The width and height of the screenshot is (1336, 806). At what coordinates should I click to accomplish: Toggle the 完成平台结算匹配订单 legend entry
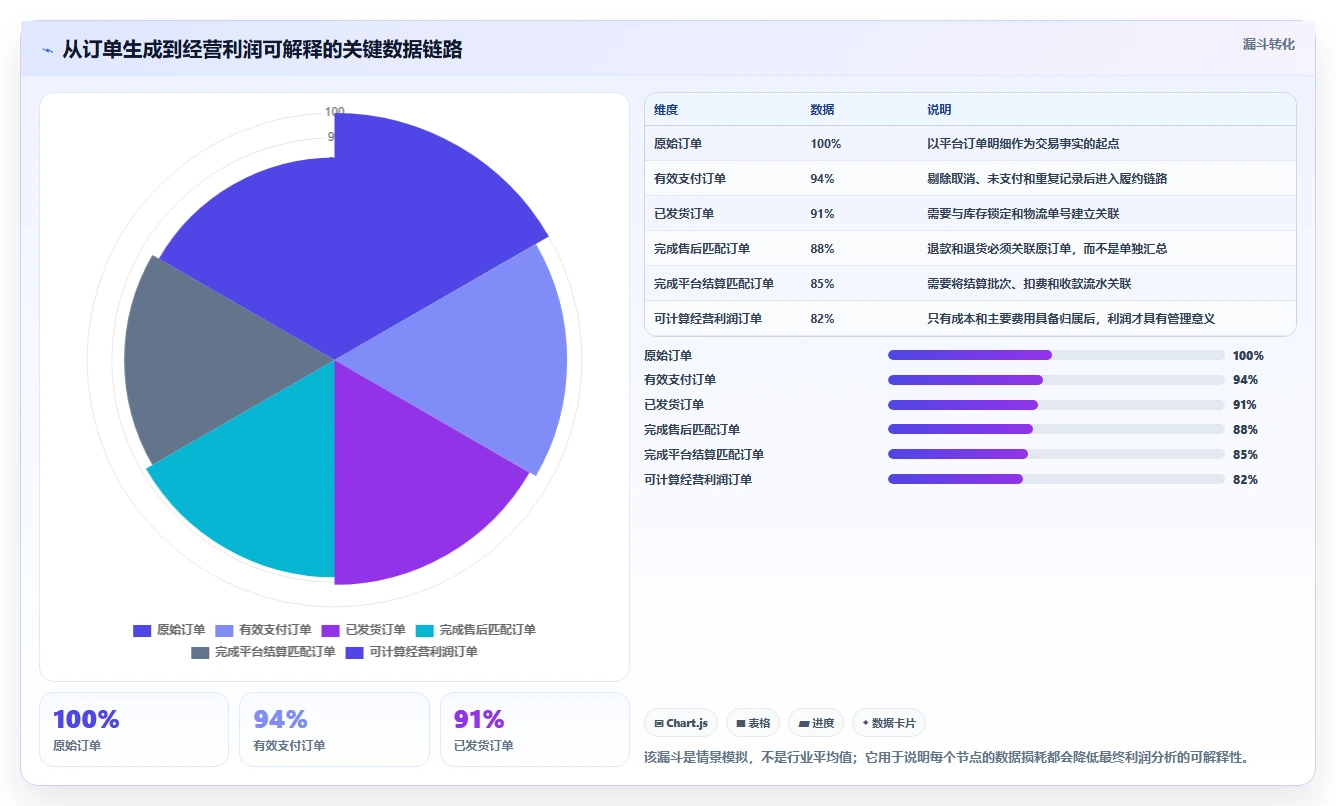(263, 652)
